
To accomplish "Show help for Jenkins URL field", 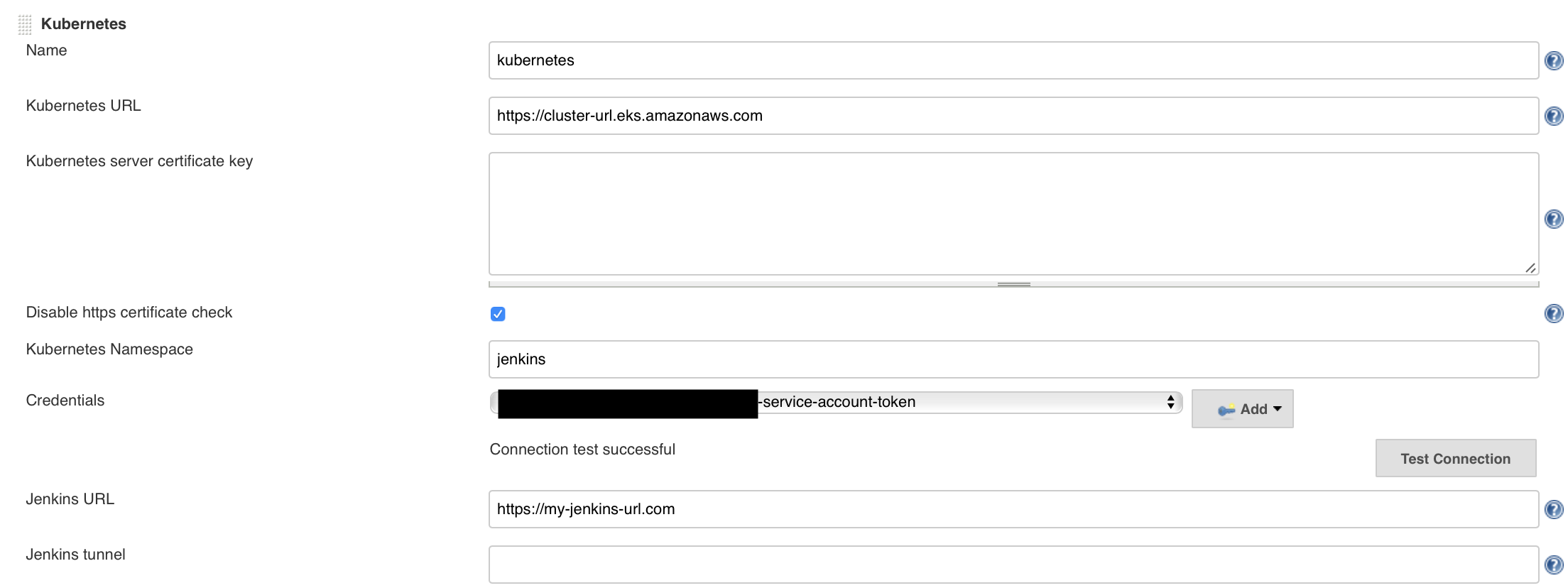I will click(x=1554, y=510).
